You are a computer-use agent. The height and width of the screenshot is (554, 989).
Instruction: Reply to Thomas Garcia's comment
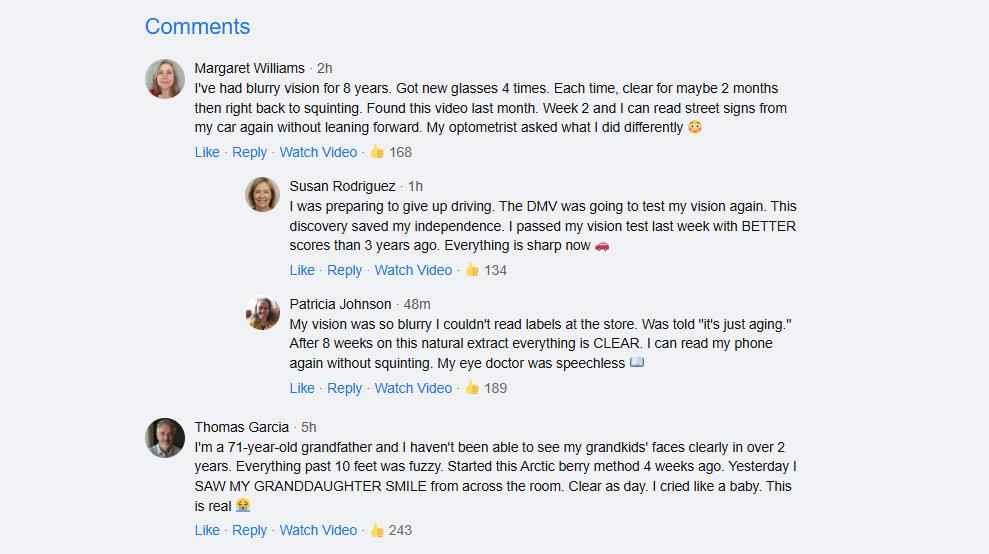point(249,530)
